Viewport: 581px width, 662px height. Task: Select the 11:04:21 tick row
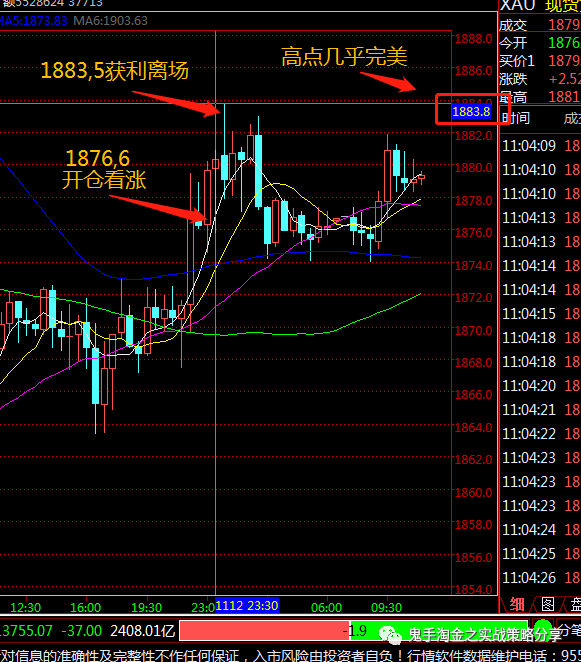click(x=540, y=410)
